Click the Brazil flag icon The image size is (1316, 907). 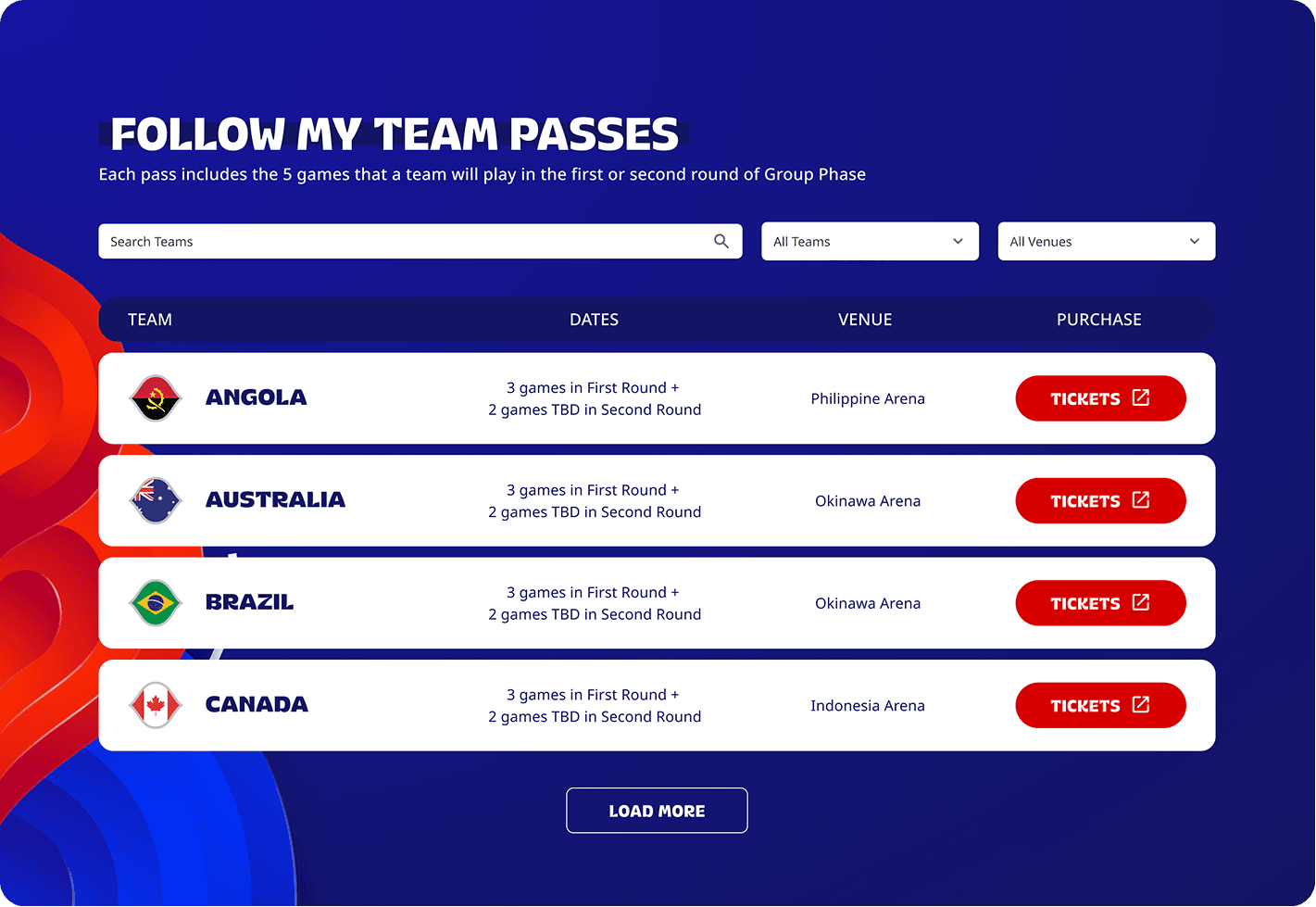(155, 602)
